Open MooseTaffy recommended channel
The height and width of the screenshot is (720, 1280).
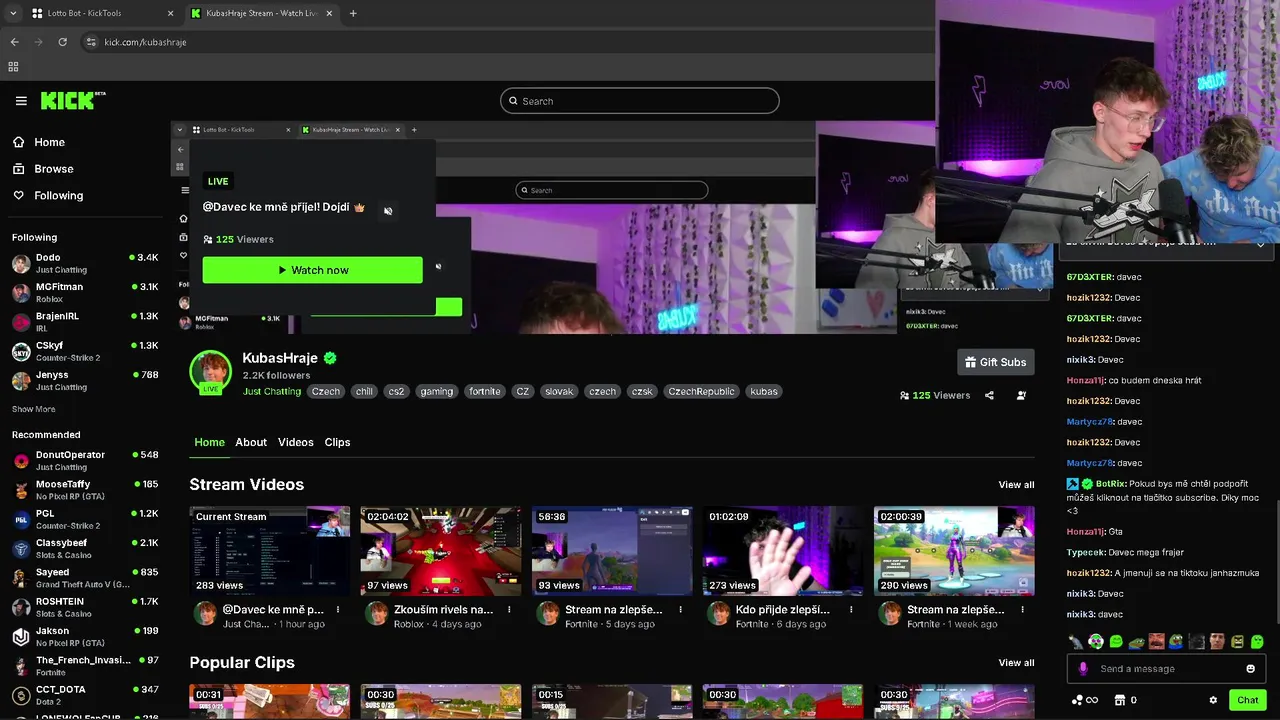(x=85, y=490)
